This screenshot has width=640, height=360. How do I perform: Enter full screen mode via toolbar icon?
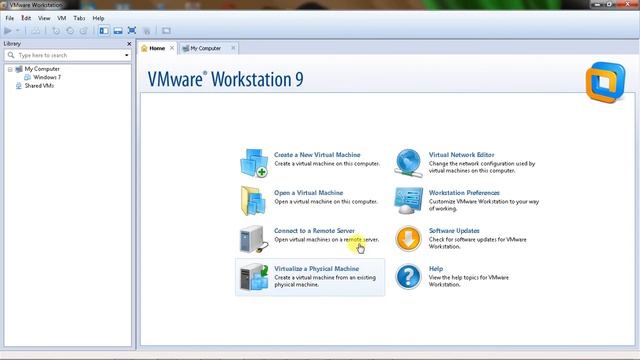tap(132, 31)
